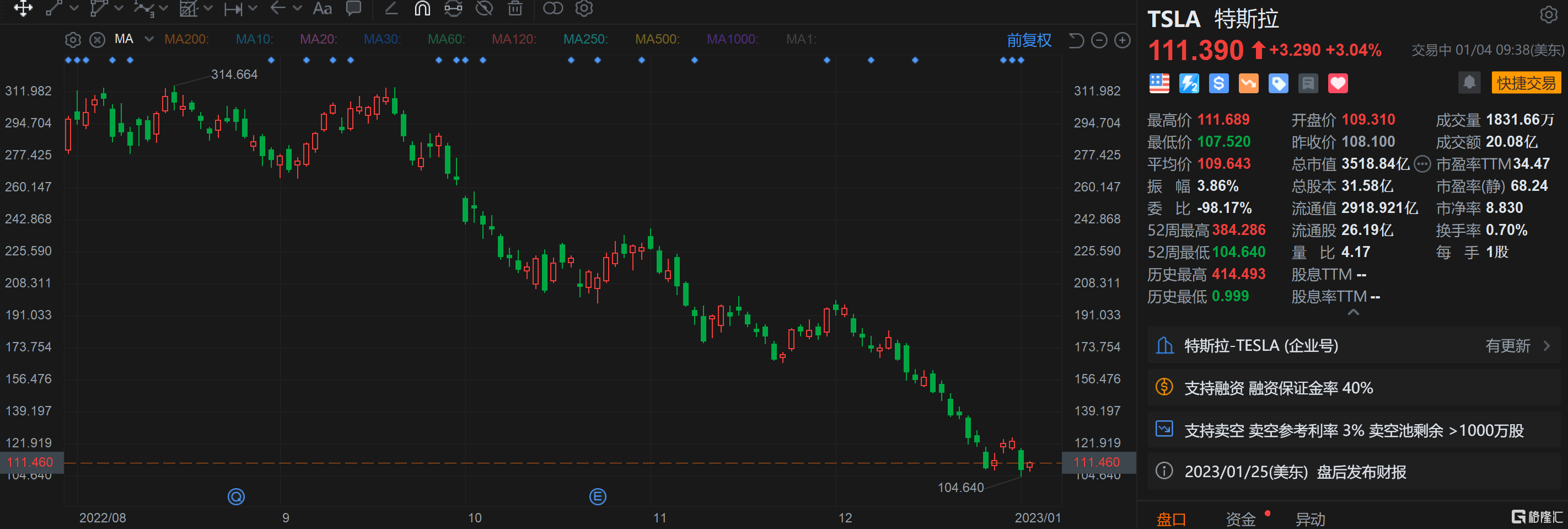Click the orange short-selling chart icon

(1248, 83)
